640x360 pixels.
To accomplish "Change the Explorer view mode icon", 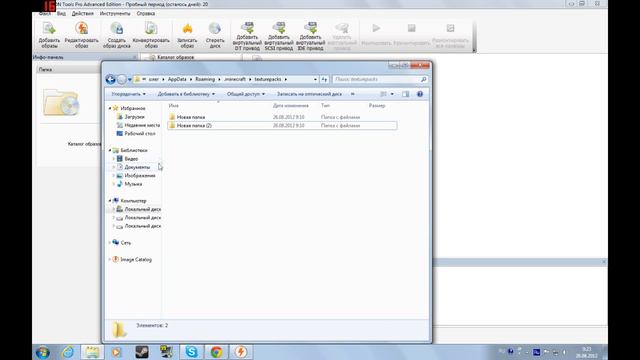I will click(384, 94).
